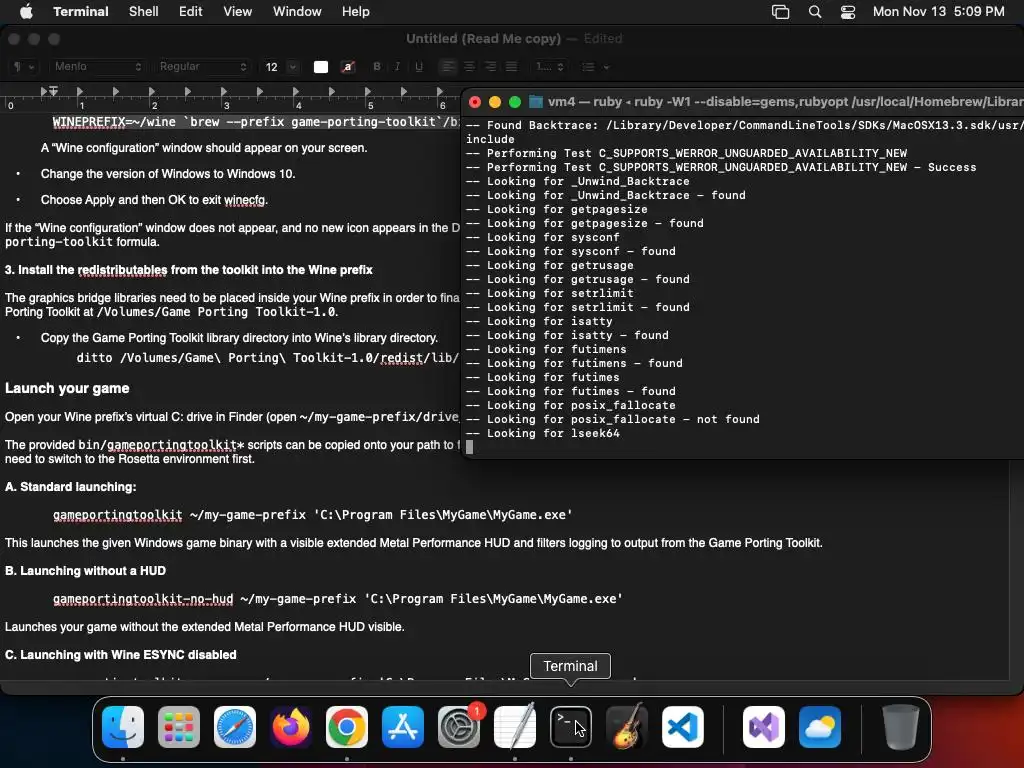Screen dimensions: 1024x768
Task: Click the Stage Manager menu bar icon
Action: (x=780, y=12)
